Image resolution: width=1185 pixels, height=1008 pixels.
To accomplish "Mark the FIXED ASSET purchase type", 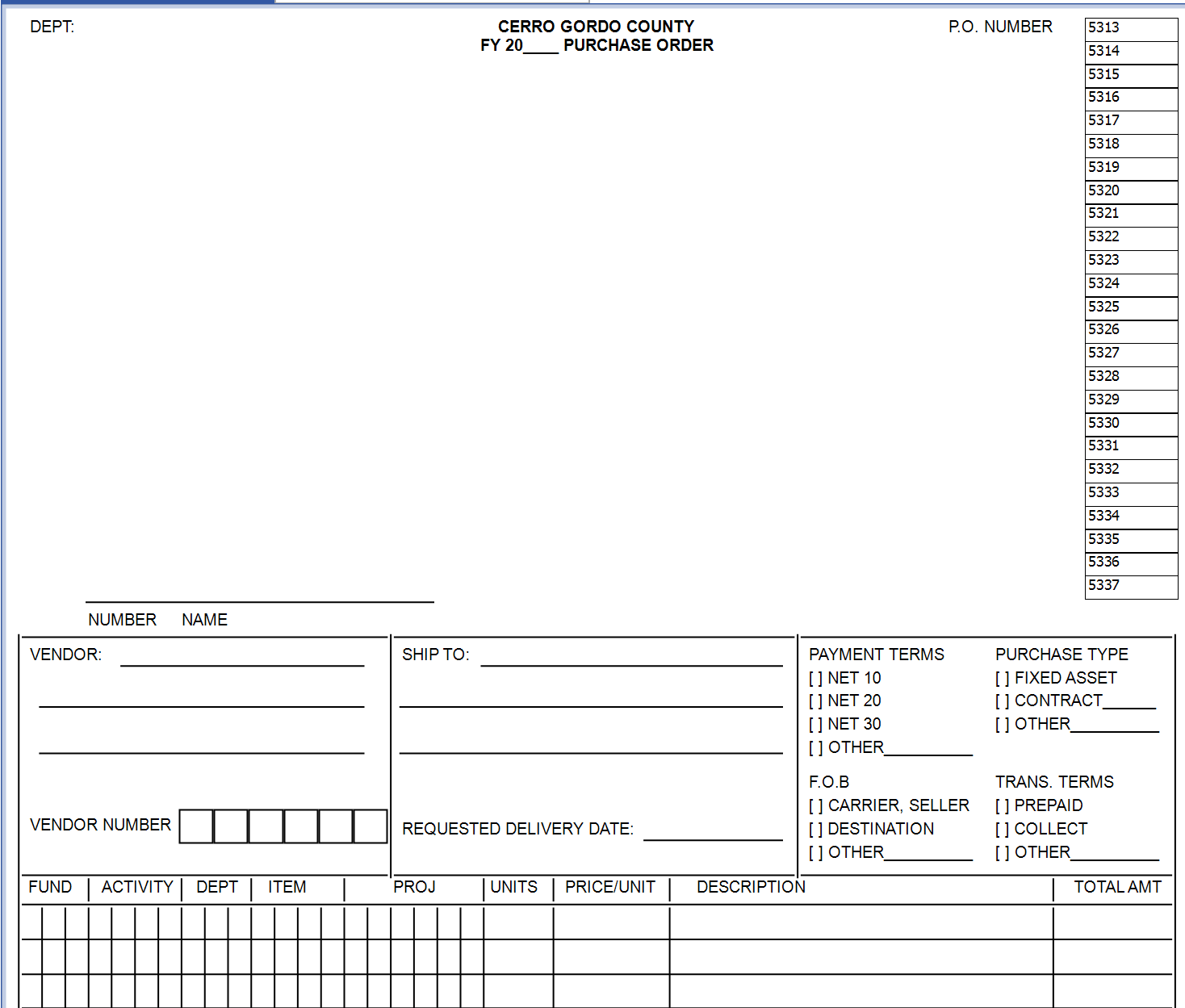I will click(1002, 679).
